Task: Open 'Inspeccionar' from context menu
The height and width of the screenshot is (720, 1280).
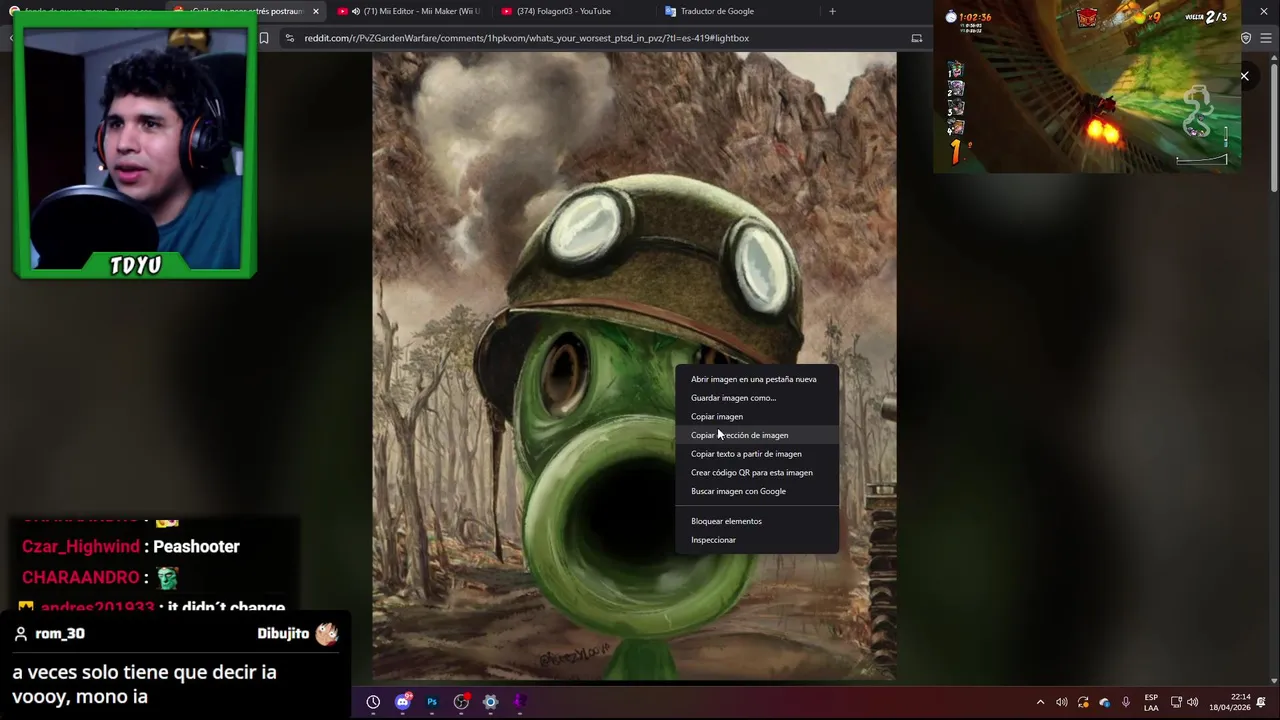Action: point(756,540)
